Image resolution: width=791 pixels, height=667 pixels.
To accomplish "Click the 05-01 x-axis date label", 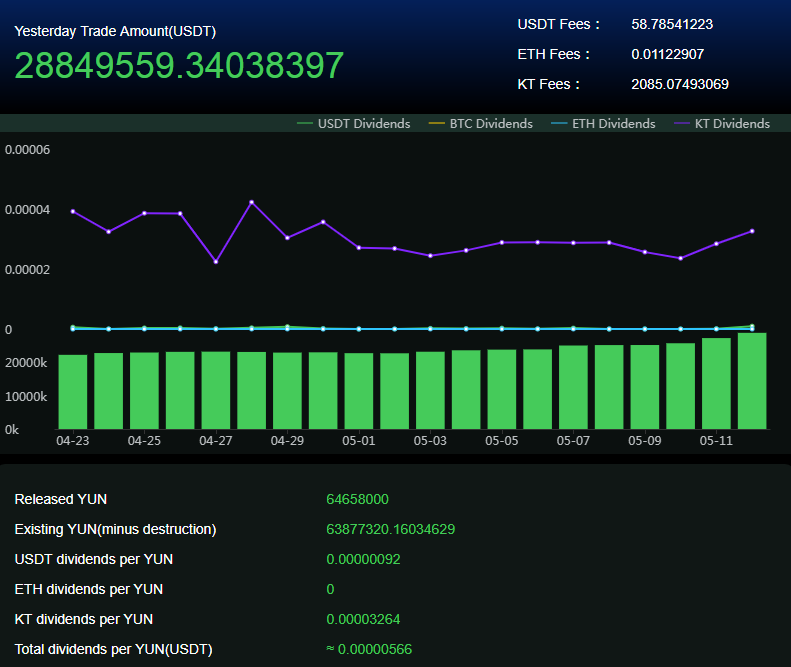I will 359,441.
